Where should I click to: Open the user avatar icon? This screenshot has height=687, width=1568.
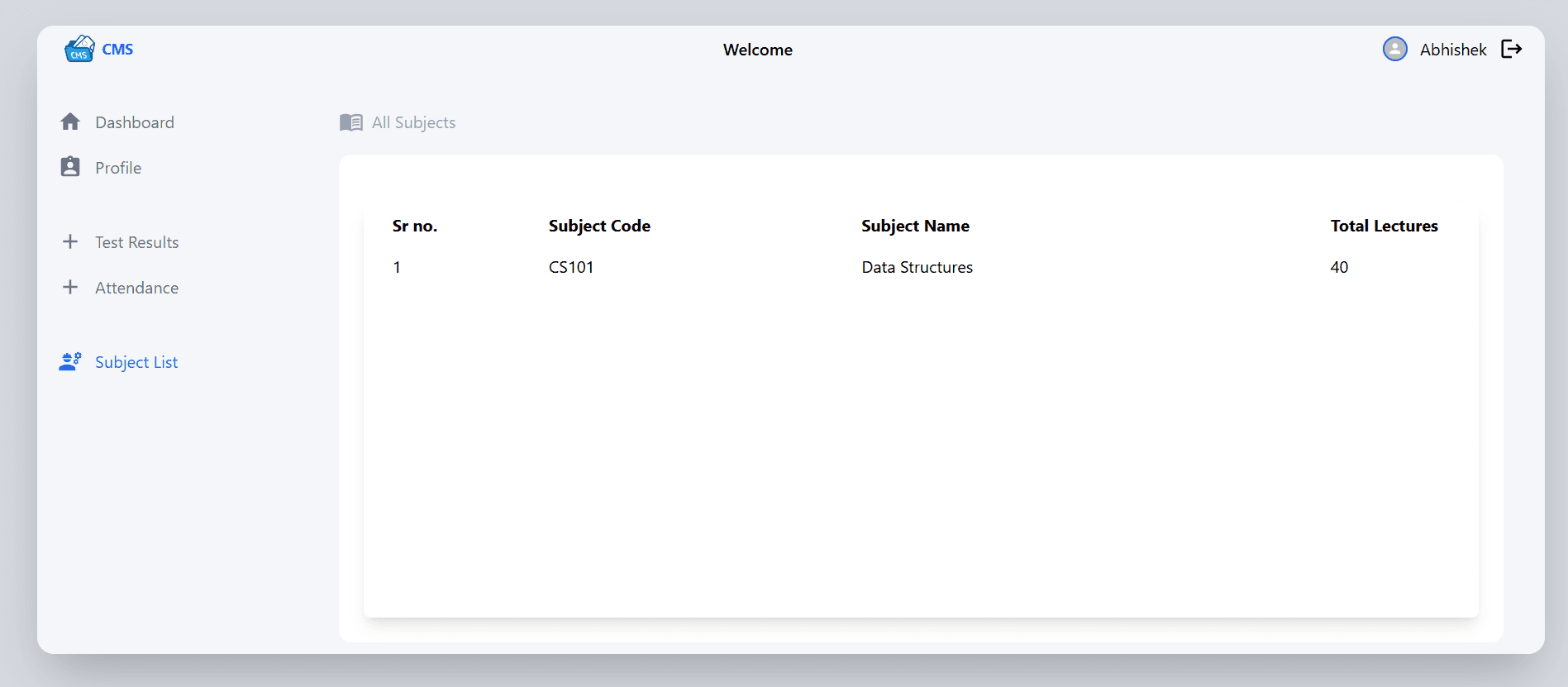[x=1395, y=49]
